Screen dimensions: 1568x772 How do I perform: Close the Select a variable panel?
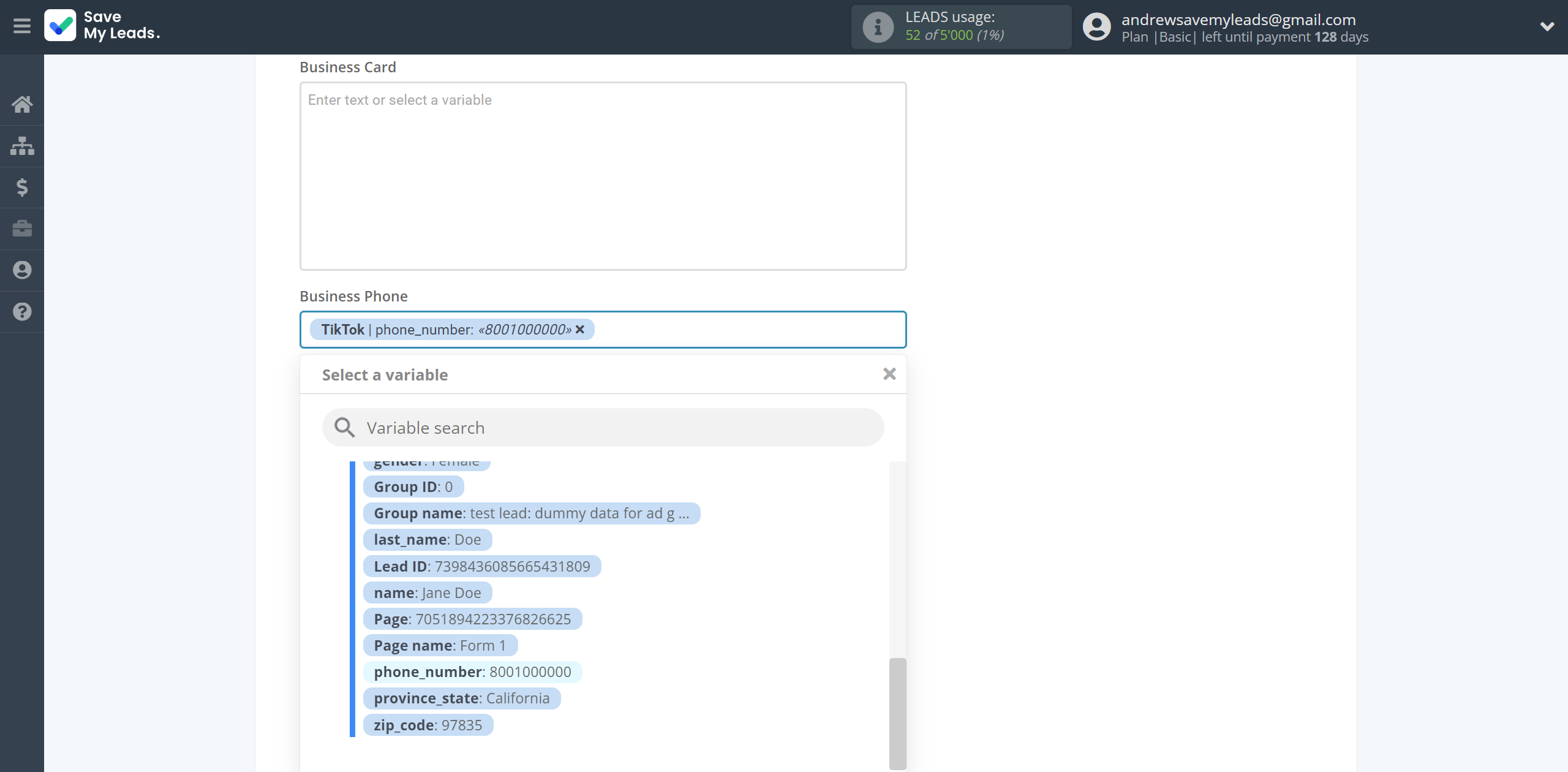click(x=889, y=374)
